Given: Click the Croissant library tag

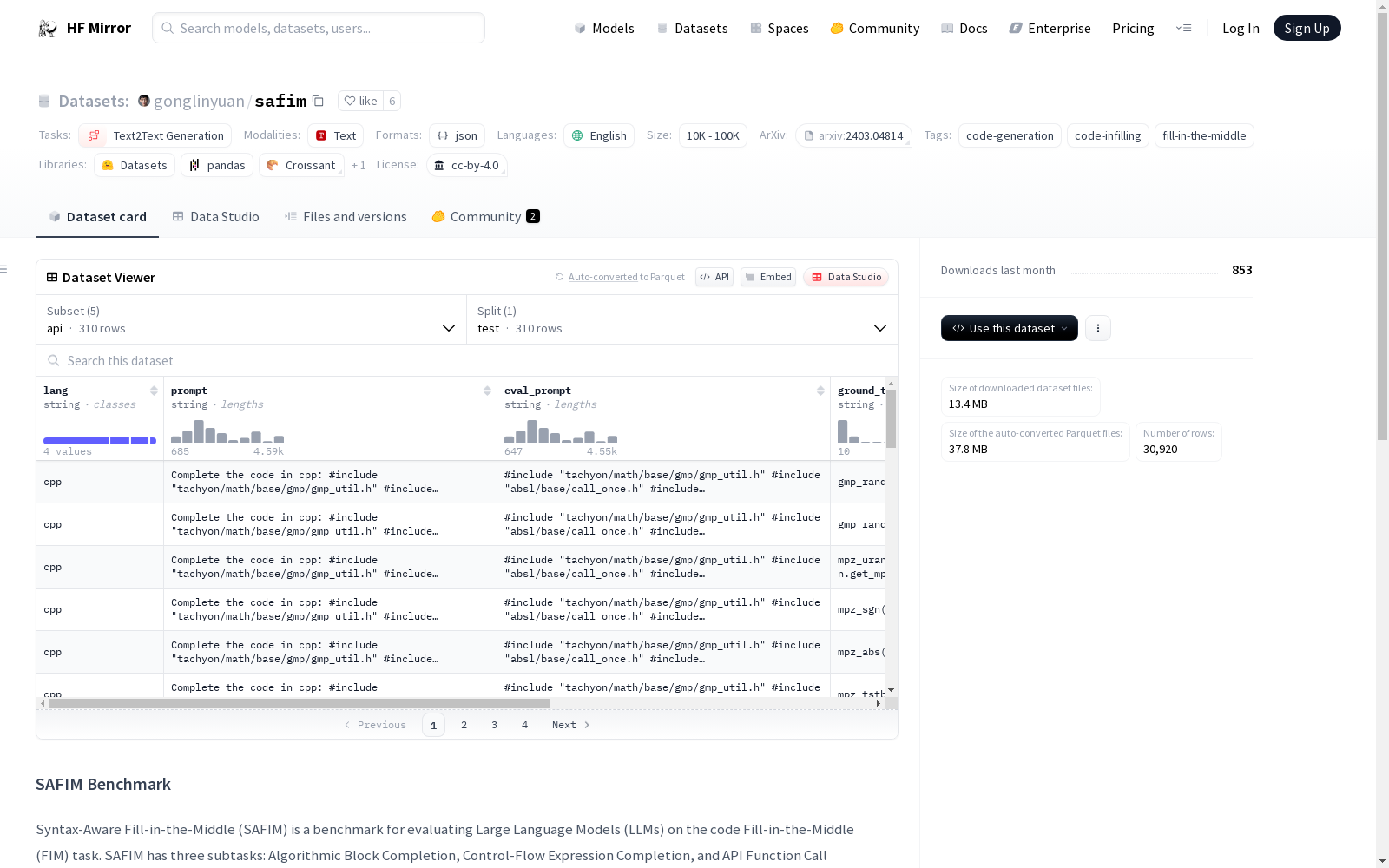Looking at the screenshot, I should 301,165.
